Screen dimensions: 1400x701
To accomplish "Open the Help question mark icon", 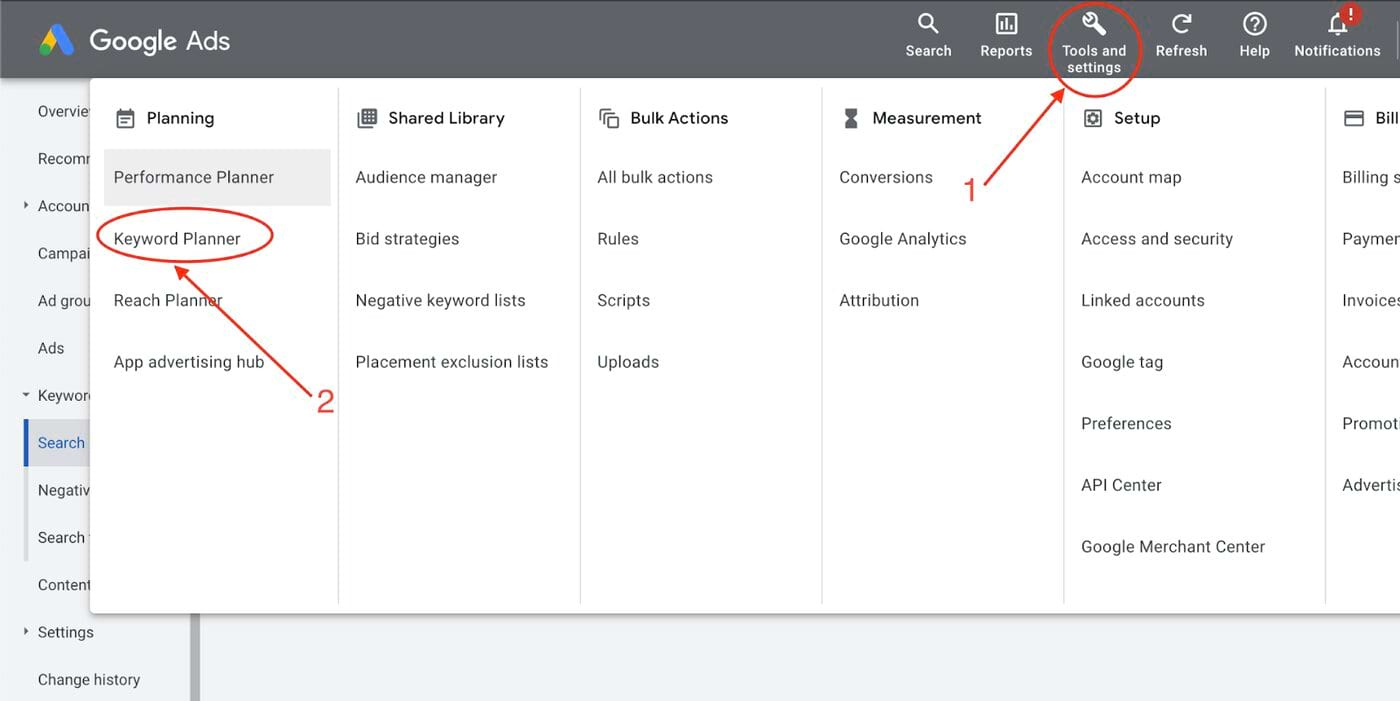I will (x=1254, y=24).
